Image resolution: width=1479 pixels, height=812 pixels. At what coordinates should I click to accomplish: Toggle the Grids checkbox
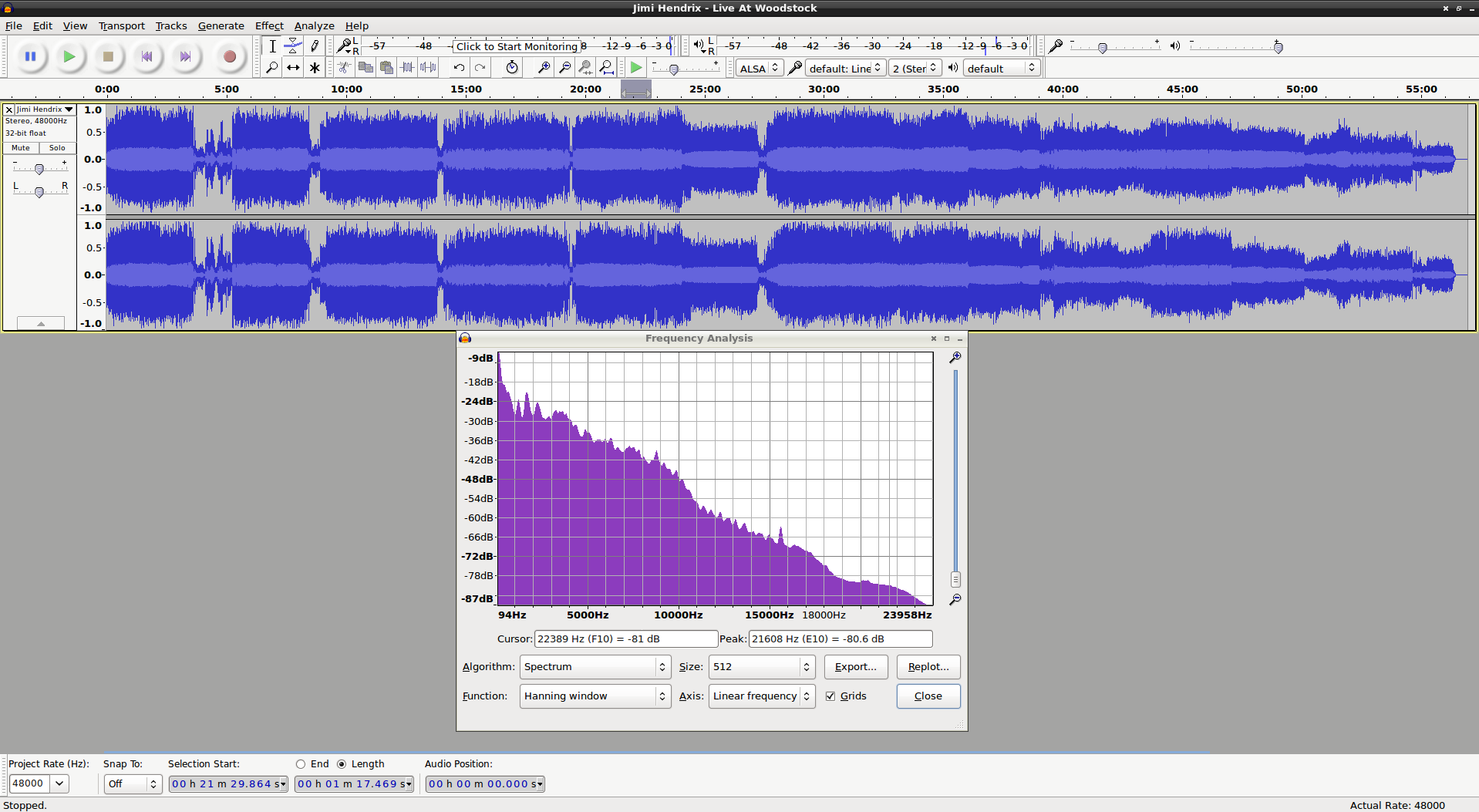tap(830, 696)
